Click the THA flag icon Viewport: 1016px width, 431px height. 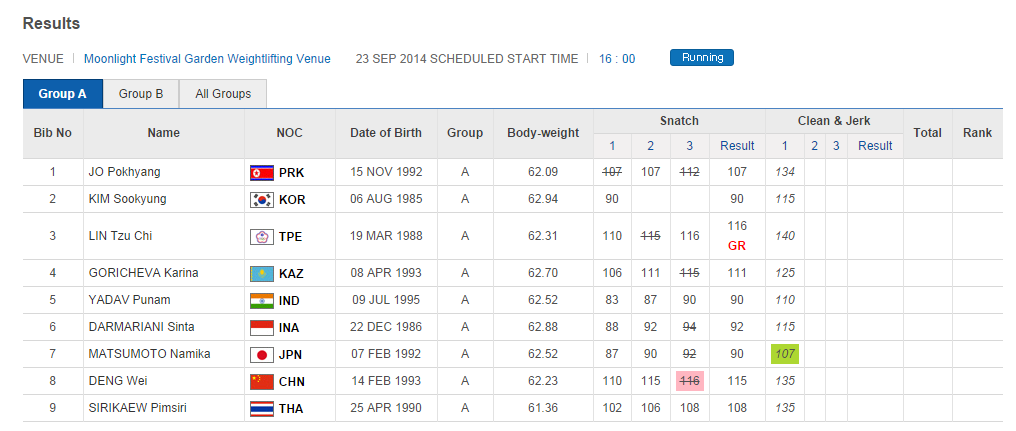(x=261, y=409)
